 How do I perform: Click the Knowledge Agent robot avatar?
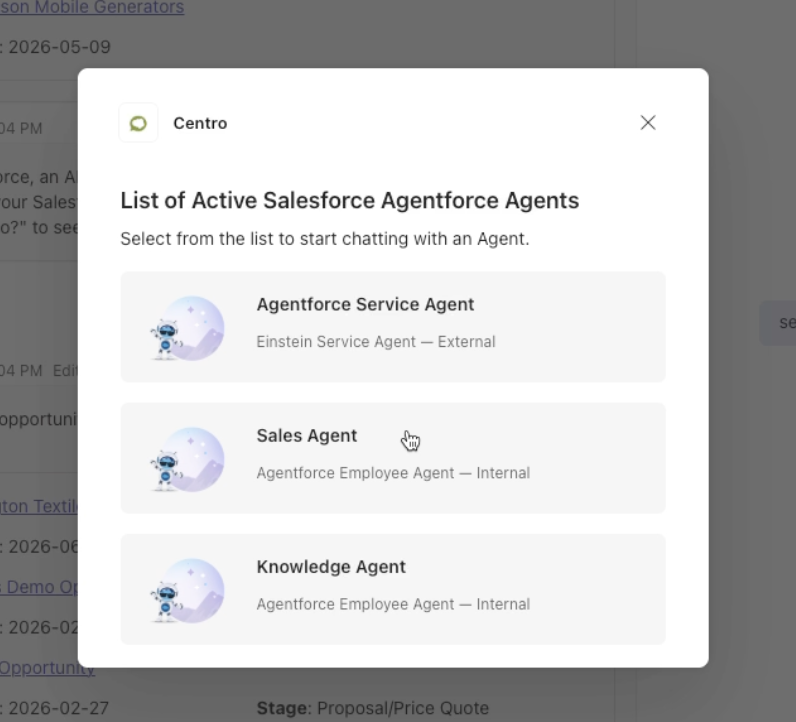pos(187,590)
